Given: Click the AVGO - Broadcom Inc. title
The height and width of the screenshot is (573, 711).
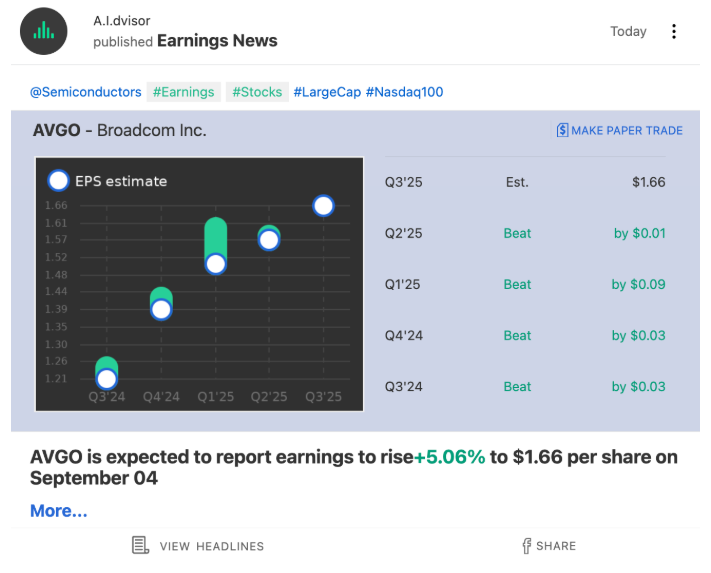Looking at the screenshot, I should pos(120,131).
